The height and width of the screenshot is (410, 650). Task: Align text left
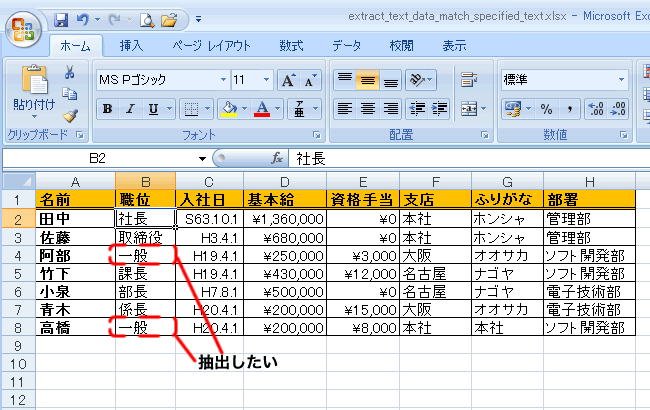click(x=345, y=109)
